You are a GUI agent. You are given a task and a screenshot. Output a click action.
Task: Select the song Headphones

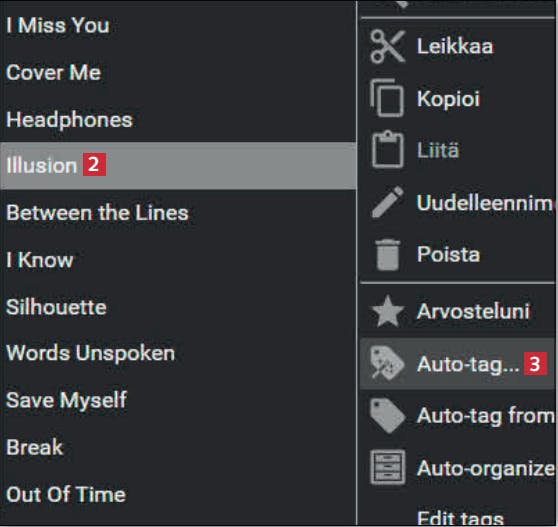tap(178, 120)
